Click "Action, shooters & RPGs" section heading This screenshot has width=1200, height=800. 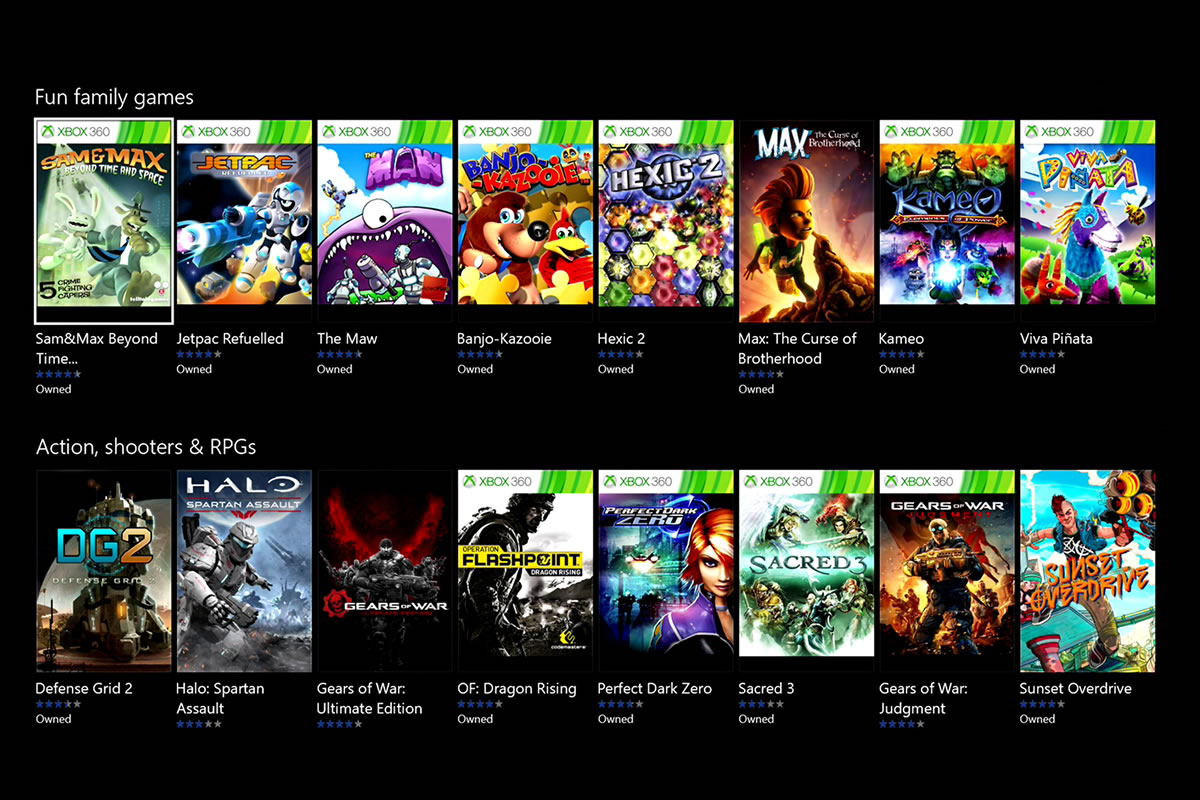(x=146, y=447)
